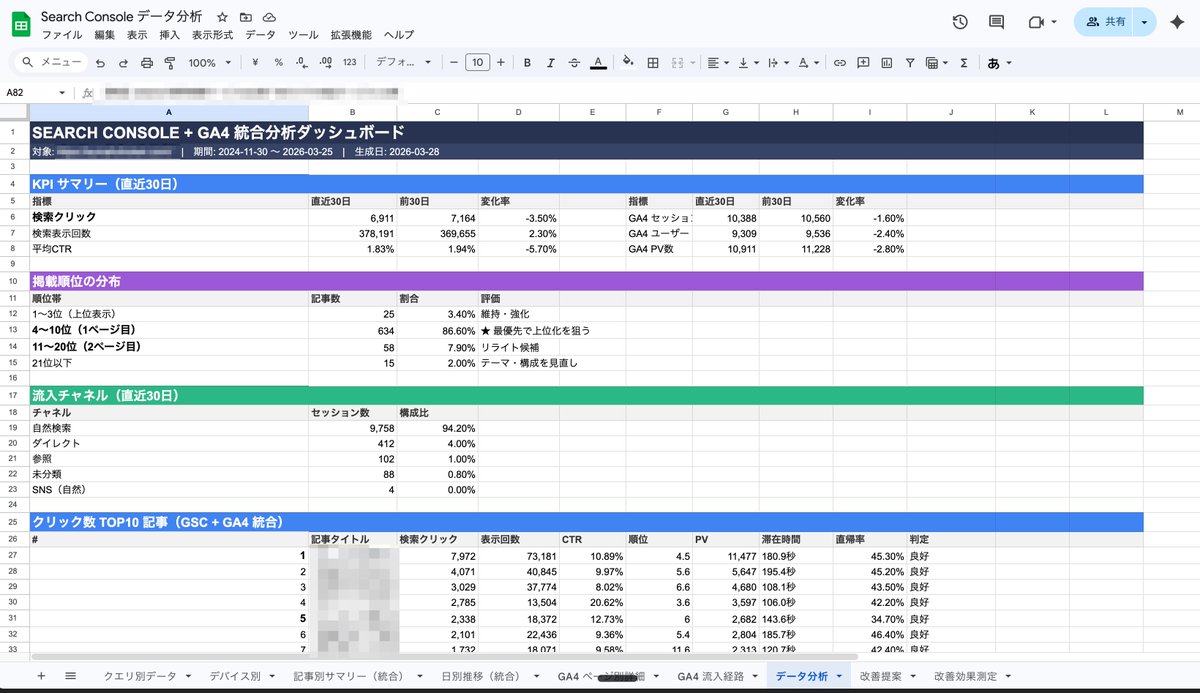Open the text color picker
This screenshot has width=1200, height=693.
tap(598, 62)
